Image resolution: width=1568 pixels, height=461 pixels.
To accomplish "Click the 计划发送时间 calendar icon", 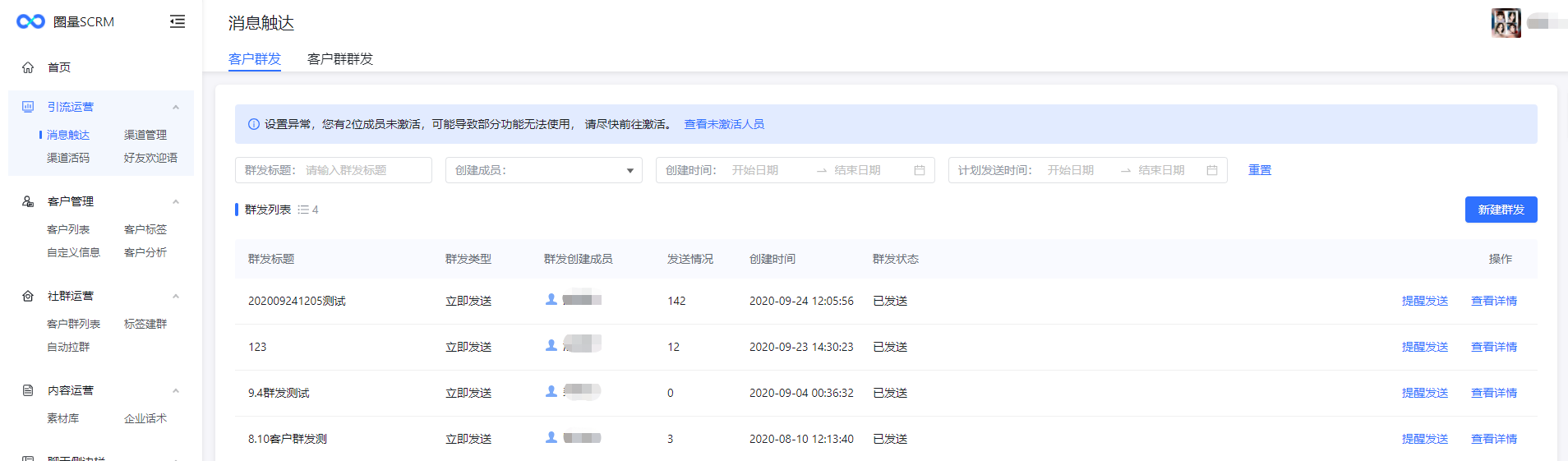I will point(1212,170).
